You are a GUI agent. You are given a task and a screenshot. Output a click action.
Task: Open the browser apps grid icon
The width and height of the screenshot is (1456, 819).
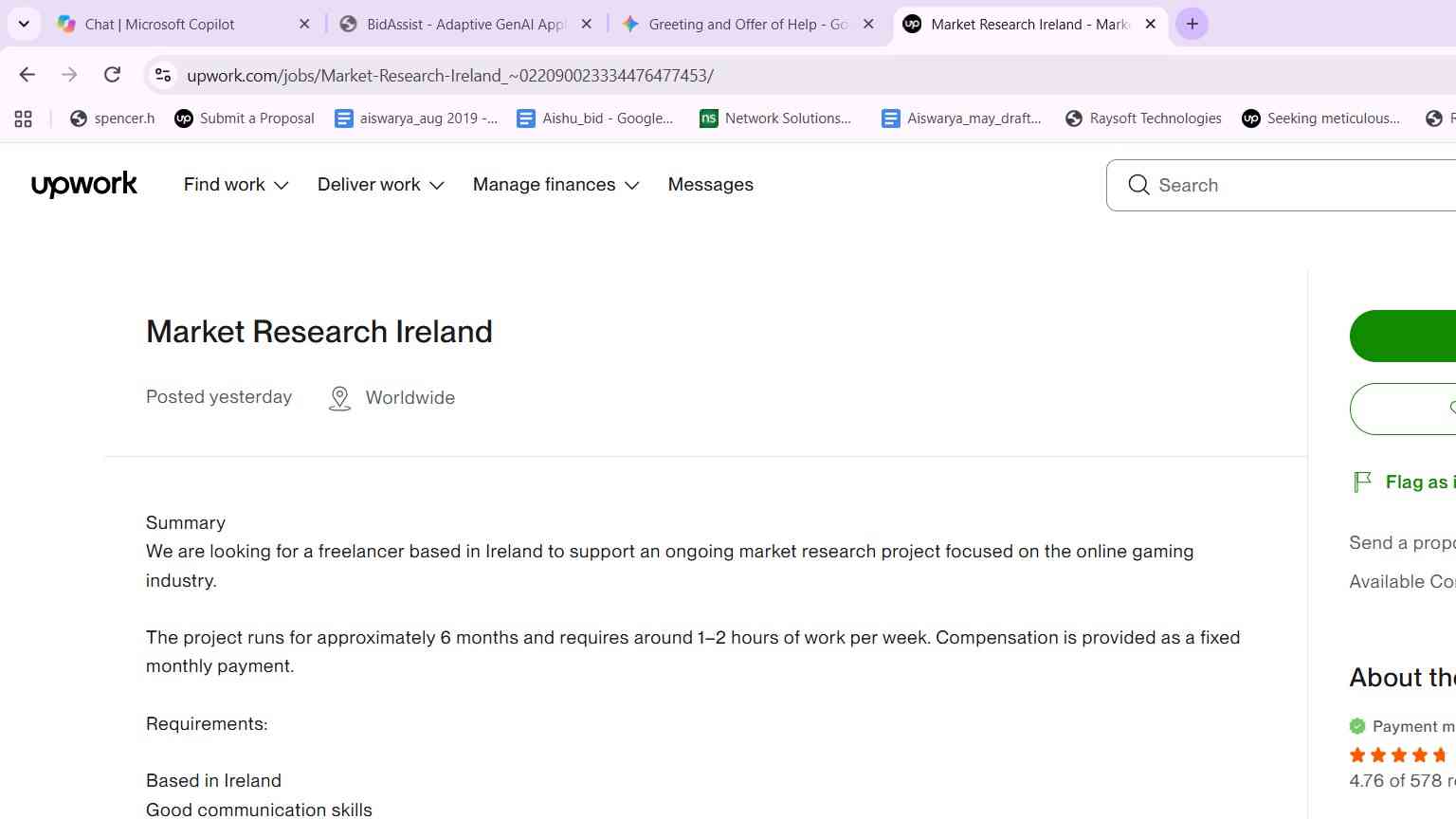coord(24,118)
